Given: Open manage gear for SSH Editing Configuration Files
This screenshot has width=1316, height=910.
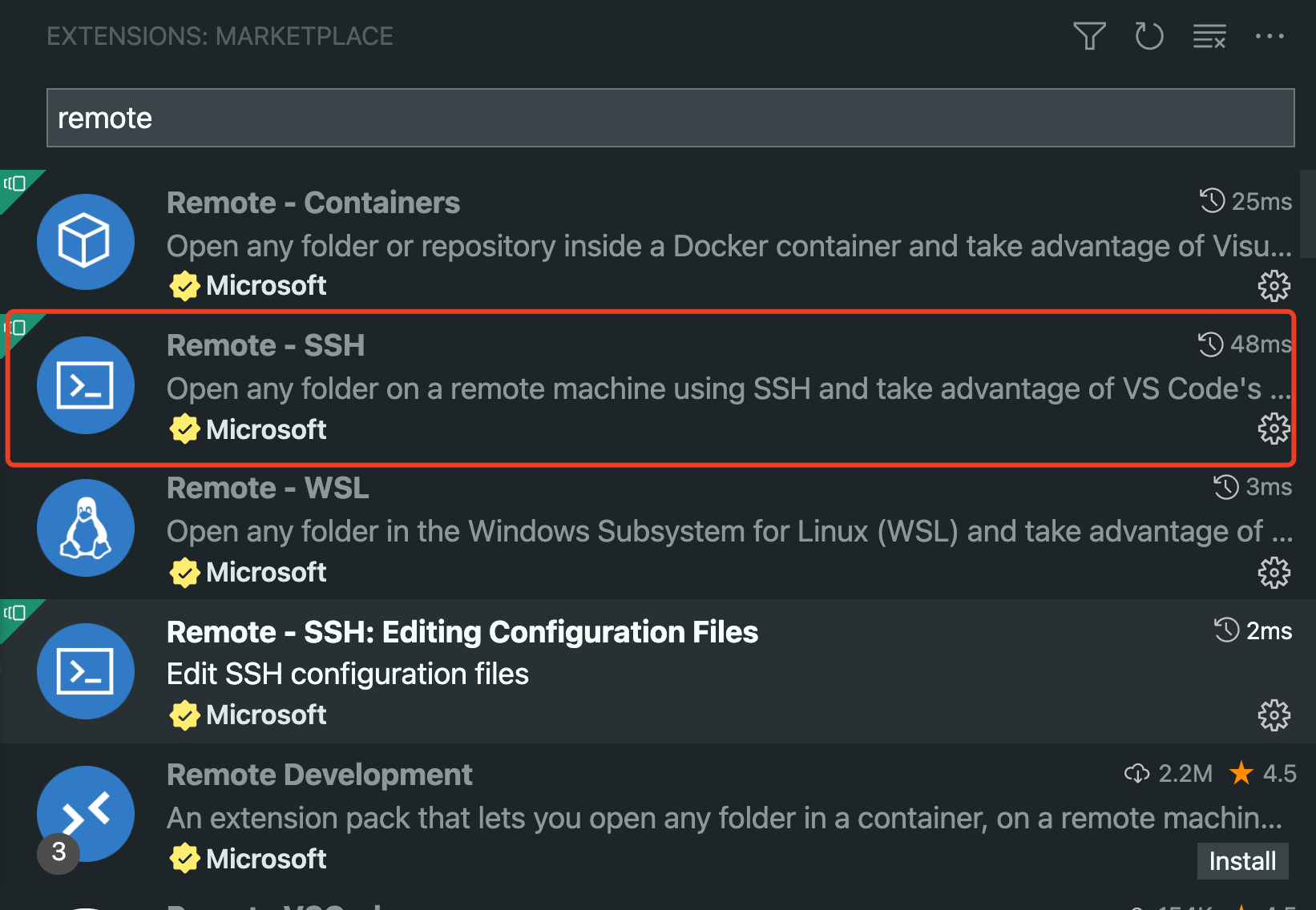Looking at the screenshot, I should 1274,715.
